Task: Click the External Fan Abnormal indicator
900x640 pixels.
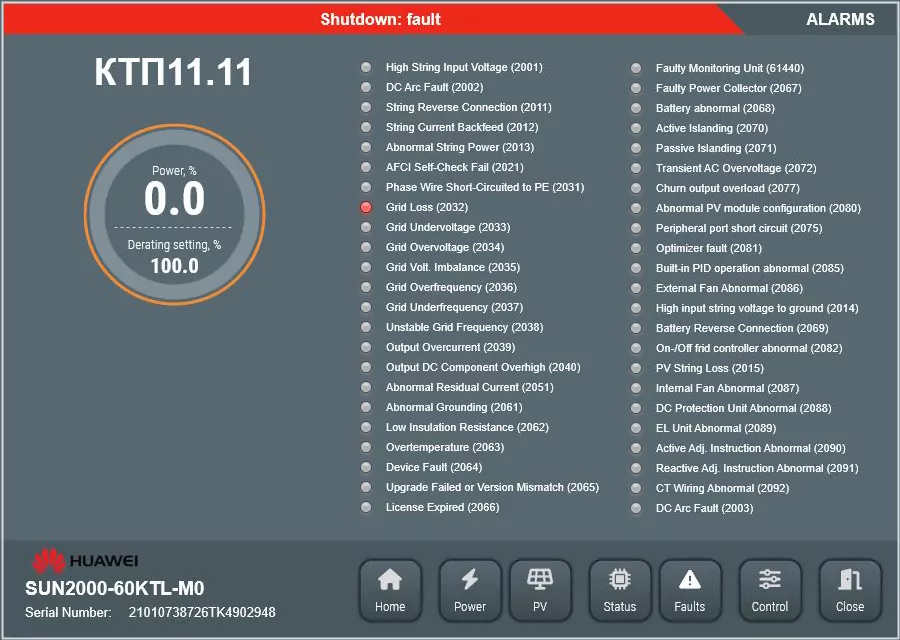Action: tap(636, 288)
